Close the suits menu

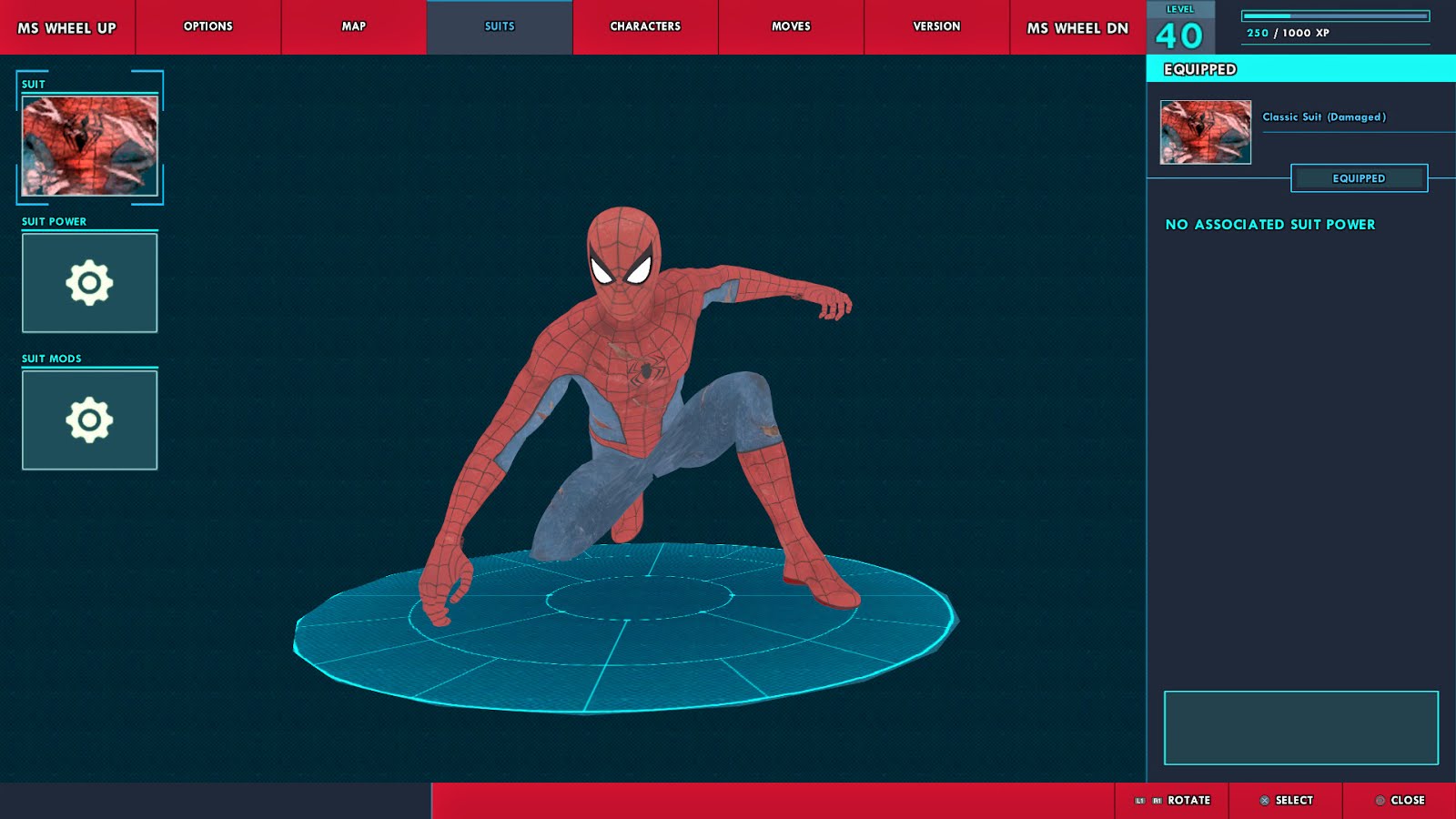[1400, 801]
